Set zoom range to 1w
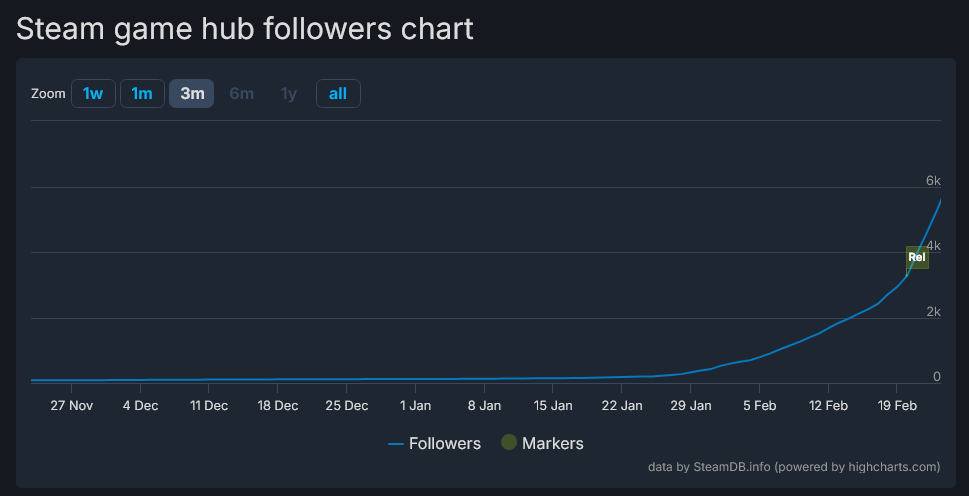Image resolution: width=969 pixels, height=496 pixels. [x=93, y=93]
